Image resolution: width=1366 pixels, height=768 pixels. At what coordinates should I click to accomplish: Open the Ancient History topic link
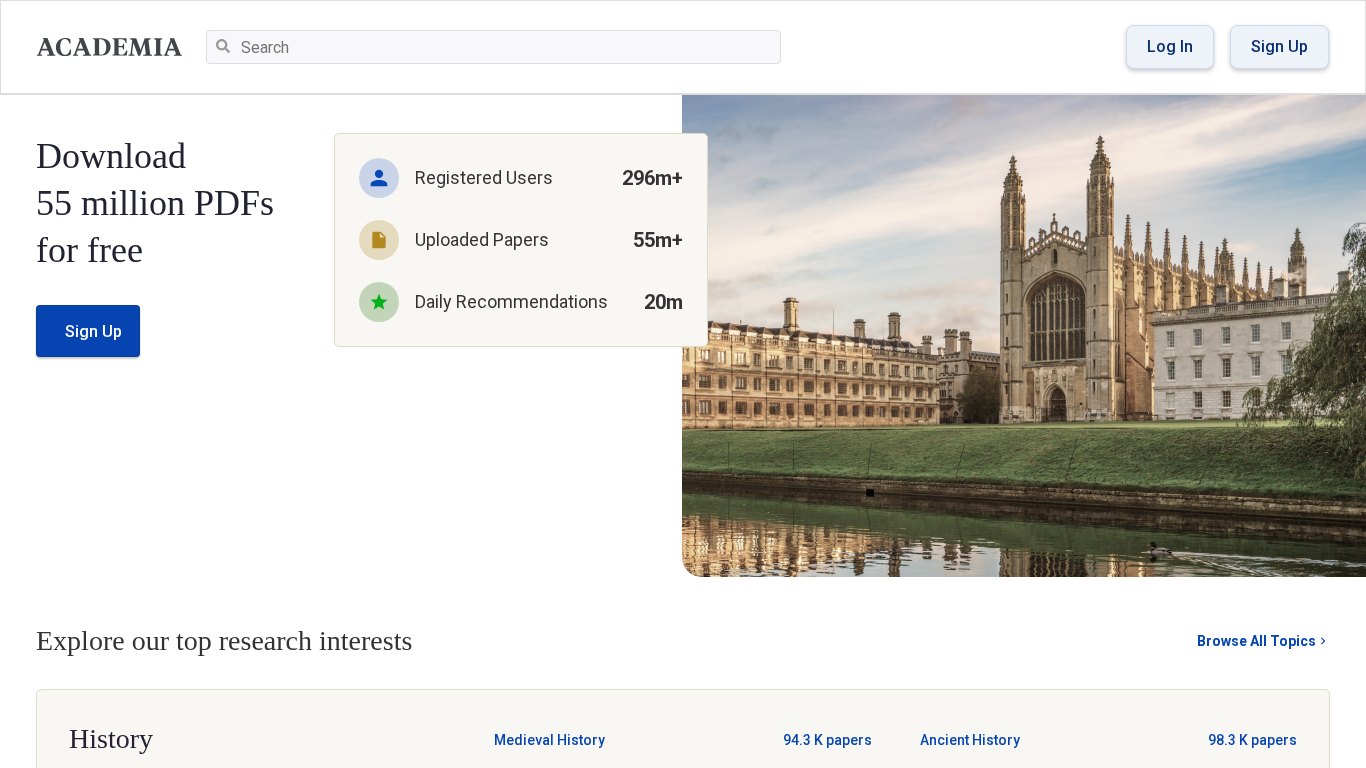point(969,740)
